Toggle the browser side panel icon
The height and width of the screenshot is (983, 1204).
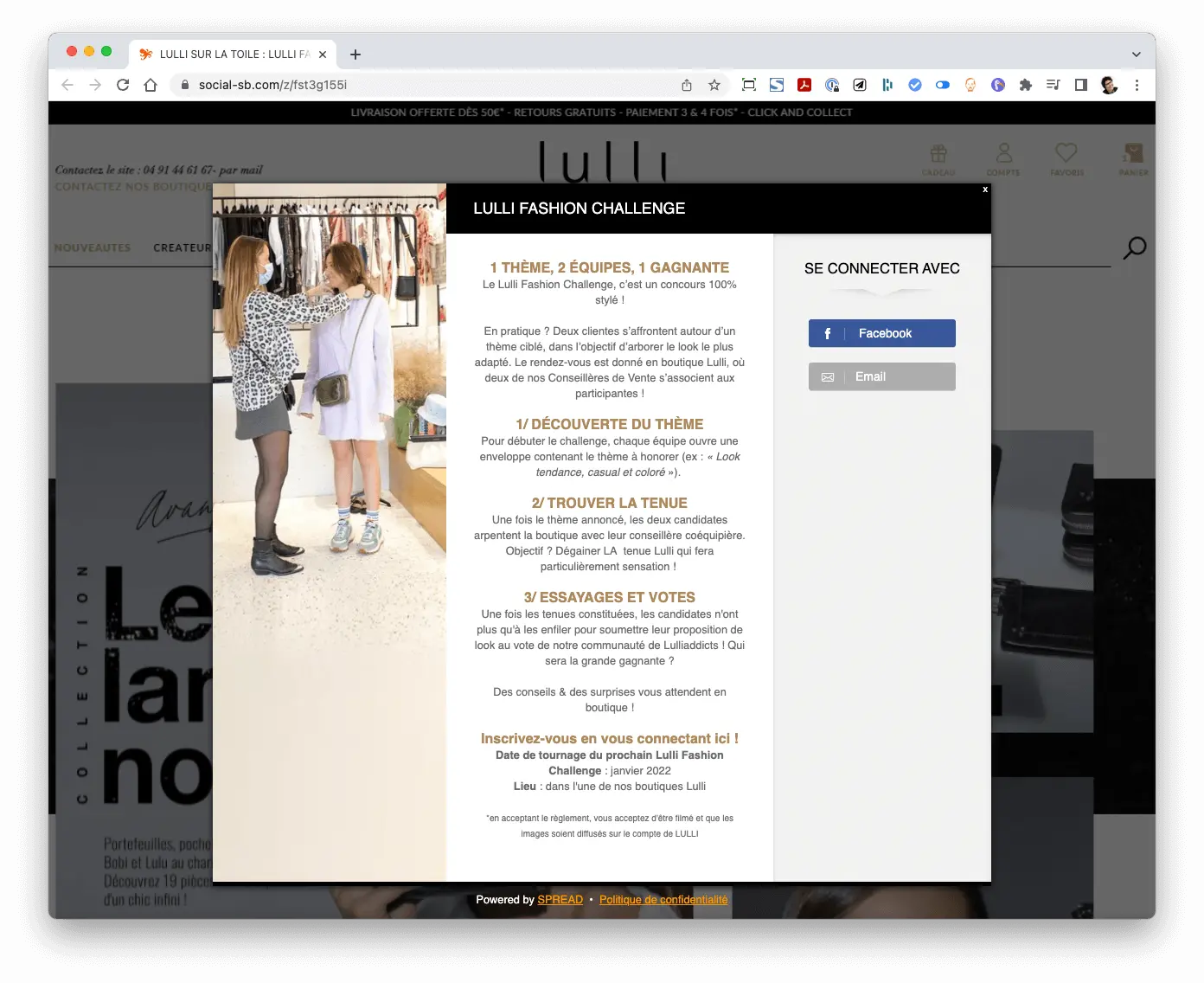(1081, 85)
